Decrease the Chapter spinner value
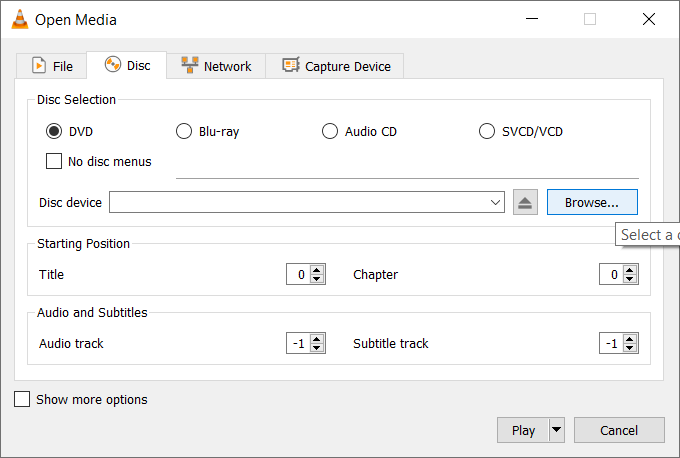Viewport: 680px width, 458px height. [x=631, y=279]
